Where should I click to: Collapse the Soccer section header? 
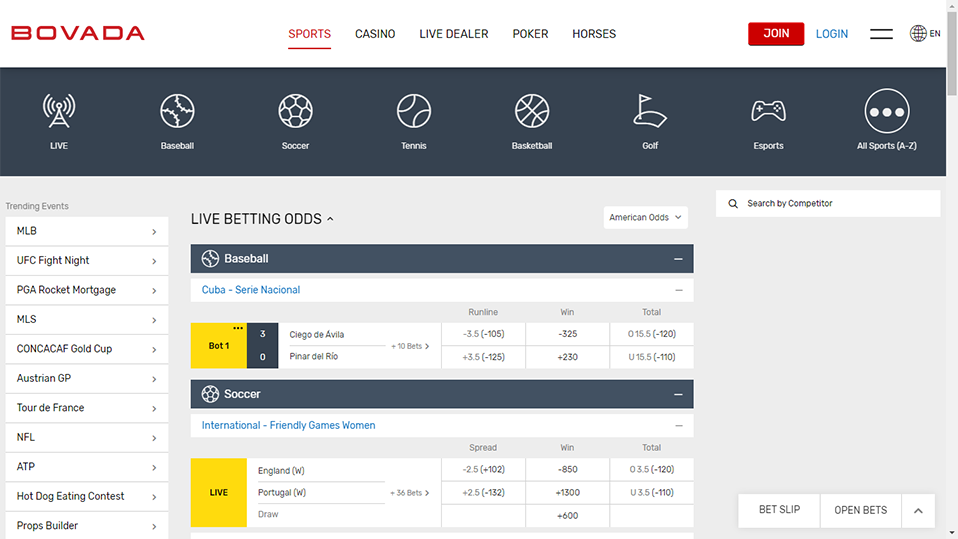coord(678,394)
